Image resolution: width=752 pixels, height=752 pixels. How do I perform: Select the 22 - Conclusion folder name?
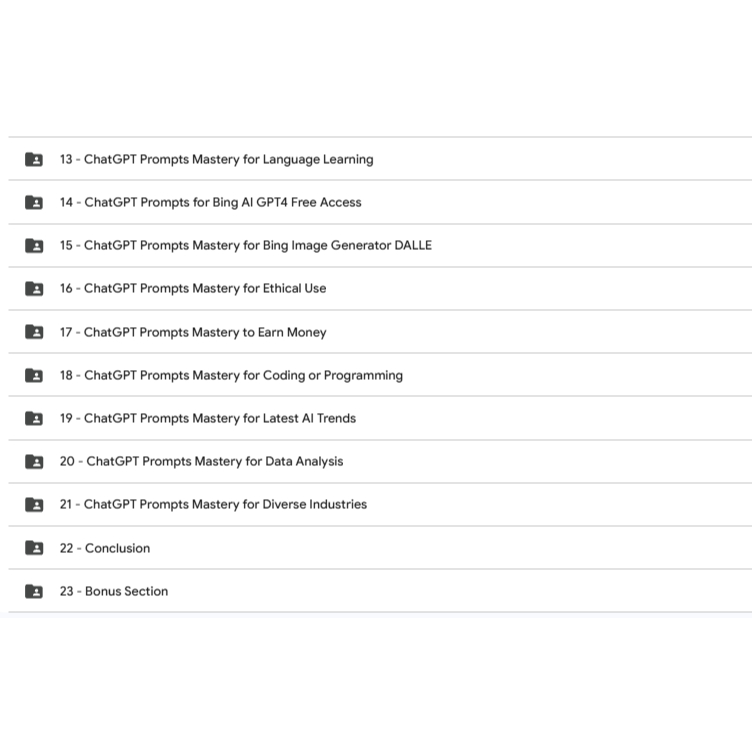(x=104, y=548)
